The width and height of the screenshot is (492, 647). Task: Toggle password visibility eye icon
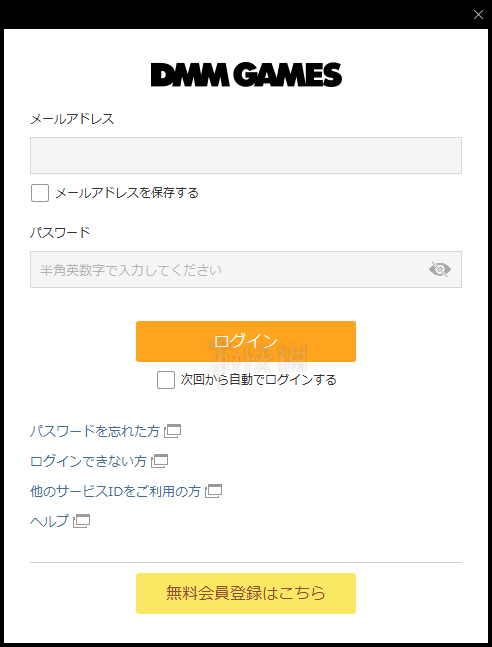coord(440,269)
